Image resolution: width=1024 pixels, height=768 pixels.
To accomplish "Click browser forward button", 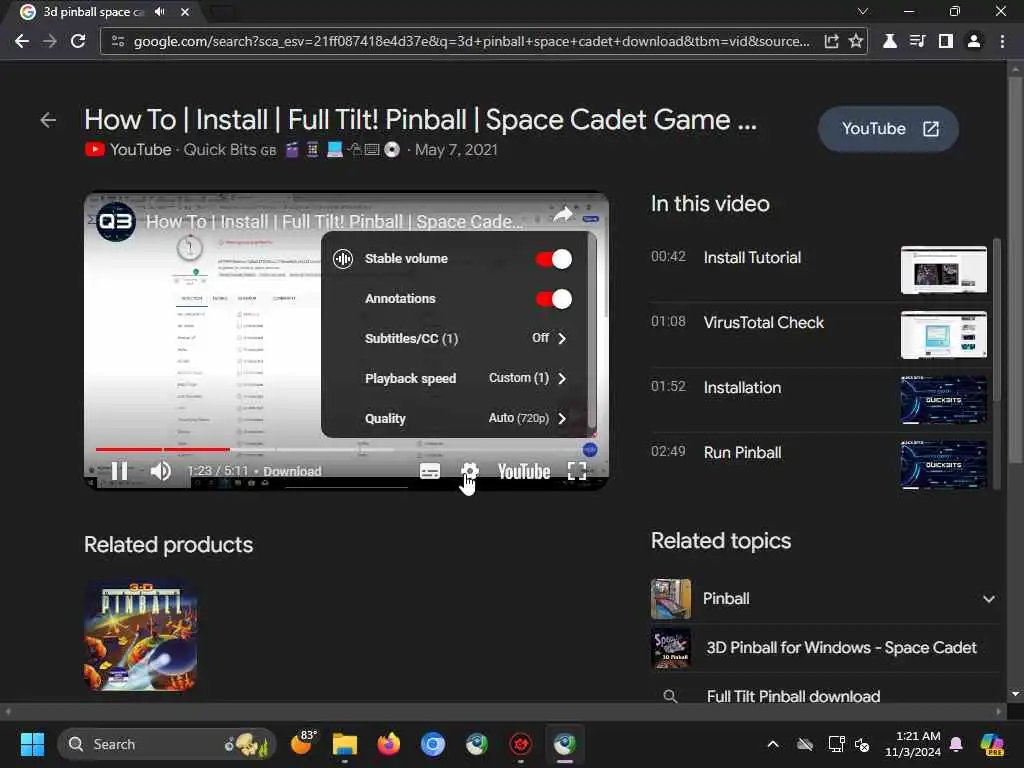I will (x=50, y=41).
